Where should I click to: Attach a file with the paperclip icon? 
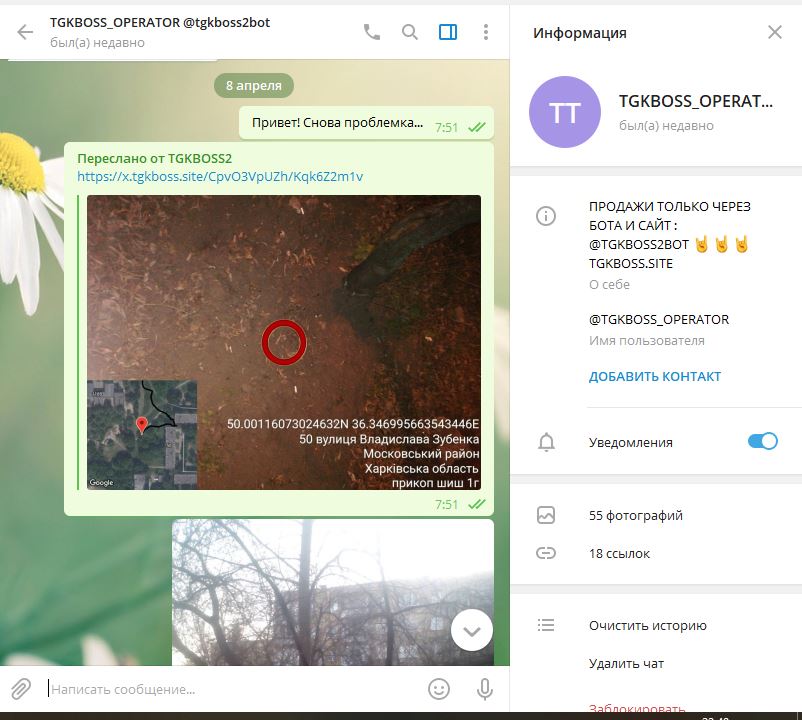pos(21,689)
